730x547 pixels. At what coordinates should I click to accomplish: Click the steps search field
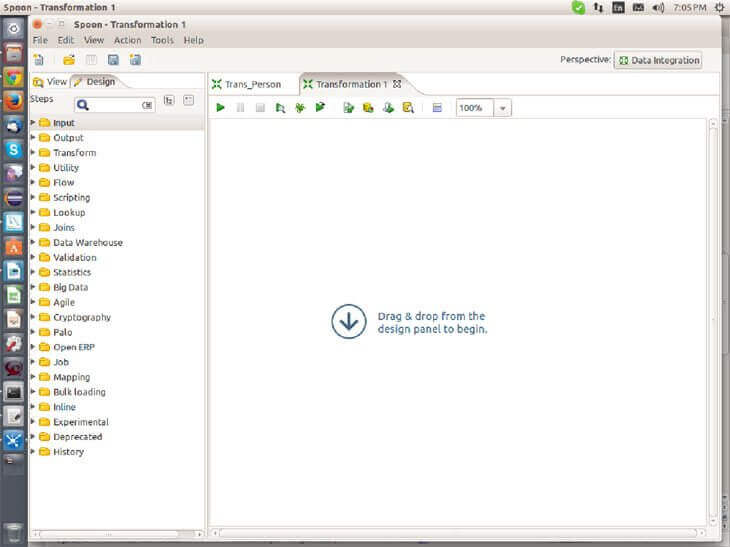pos(114,105)
